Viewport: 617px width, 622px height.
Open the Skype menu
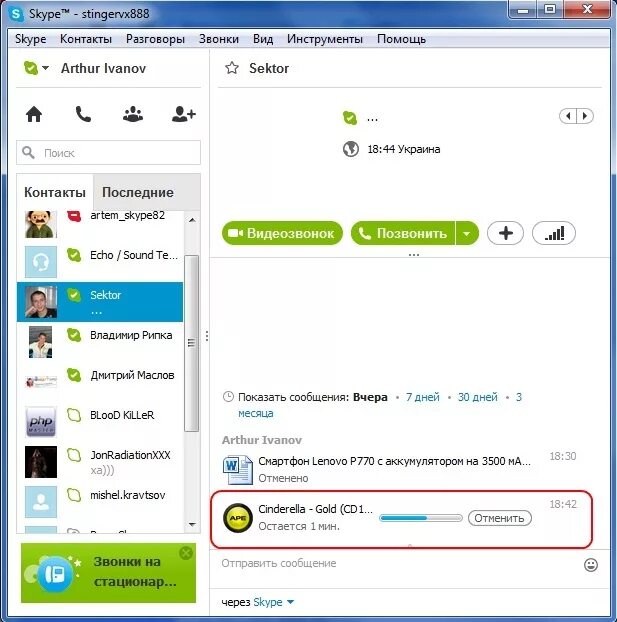[31, 39]
